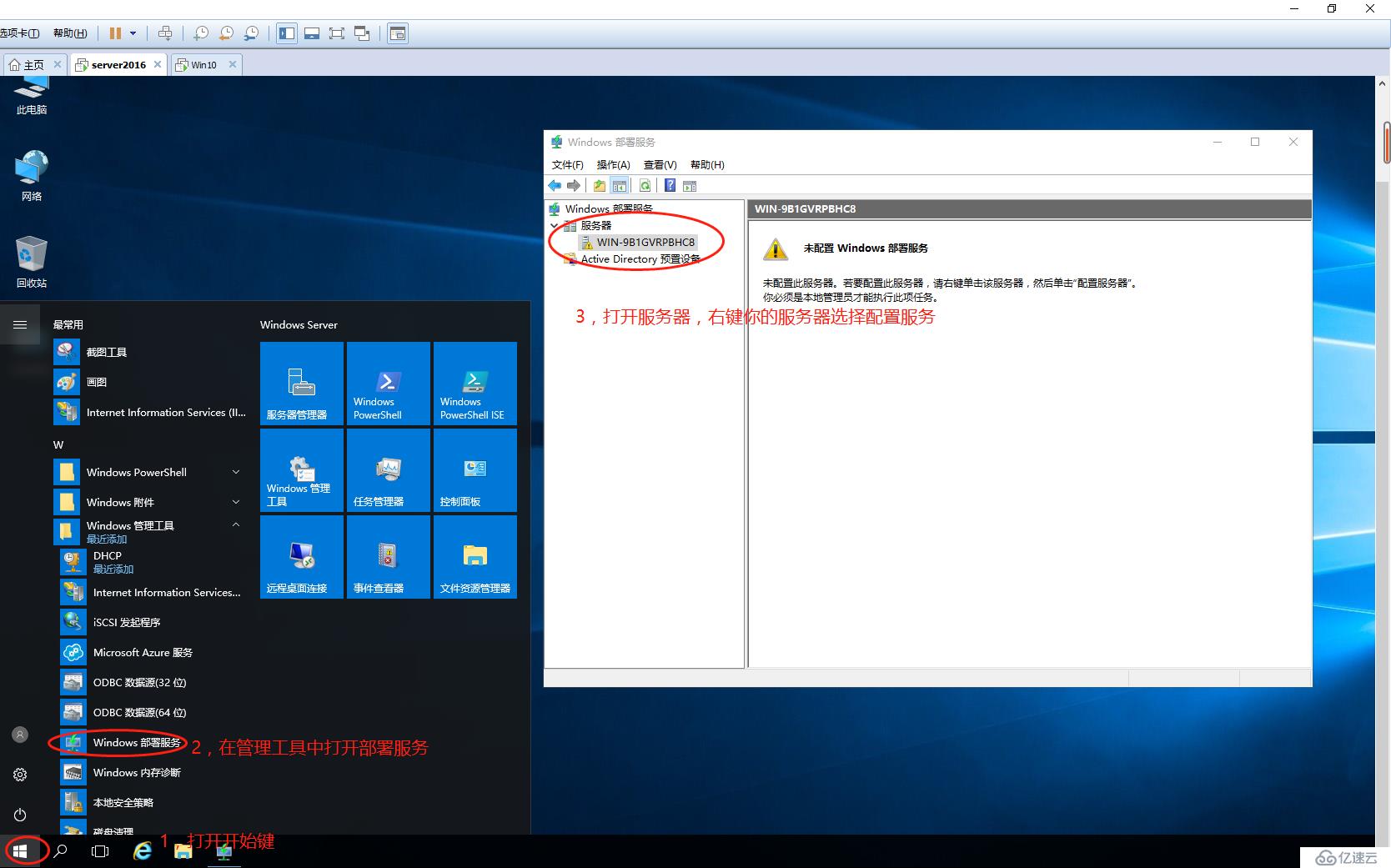This screenshot has height=868, width=1391.
Task: Click the start menu hamburger expand button
Action: point(20,324)
